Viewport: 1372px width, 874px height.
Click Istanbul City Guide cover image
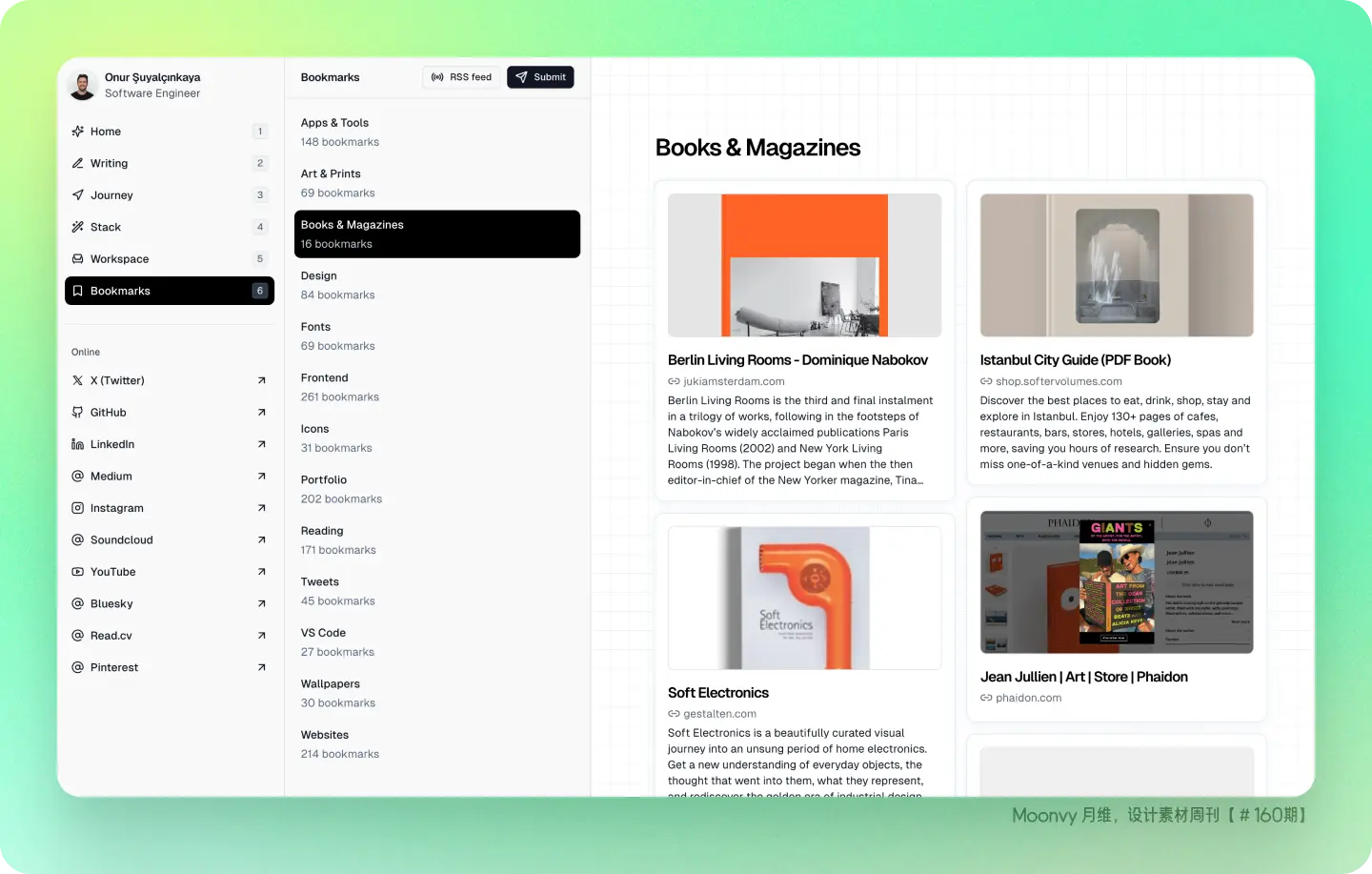point(1116,265)
